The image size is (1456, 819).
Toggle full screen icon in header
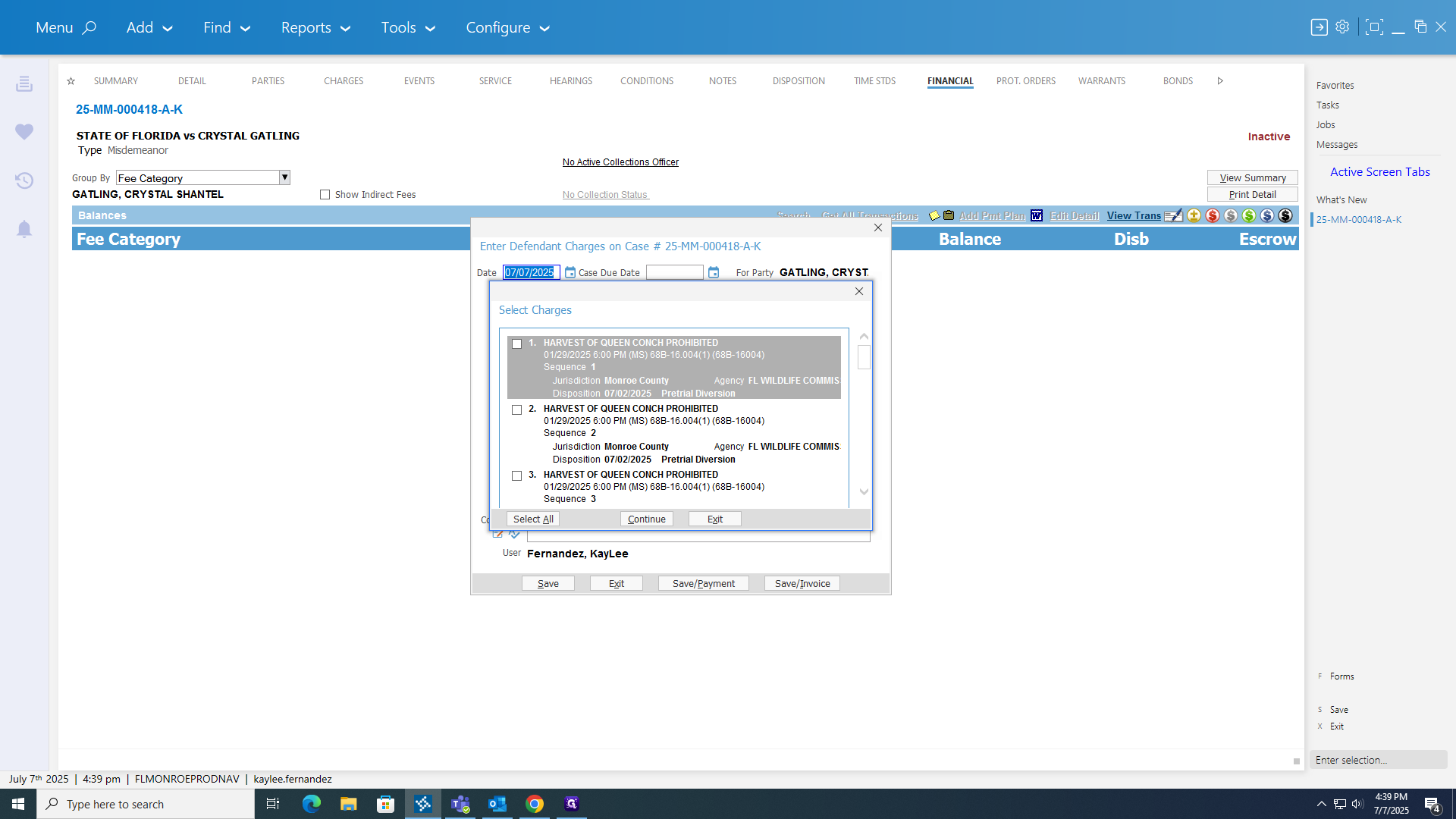[1374, 27]
